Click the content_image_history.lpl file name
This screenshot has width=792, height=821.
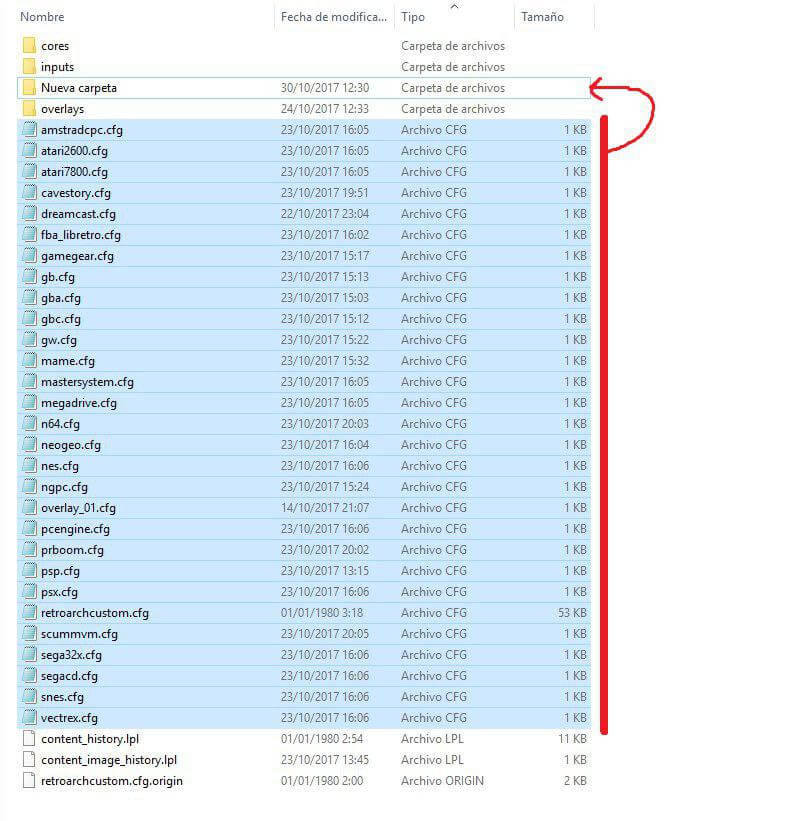point(109,760)
